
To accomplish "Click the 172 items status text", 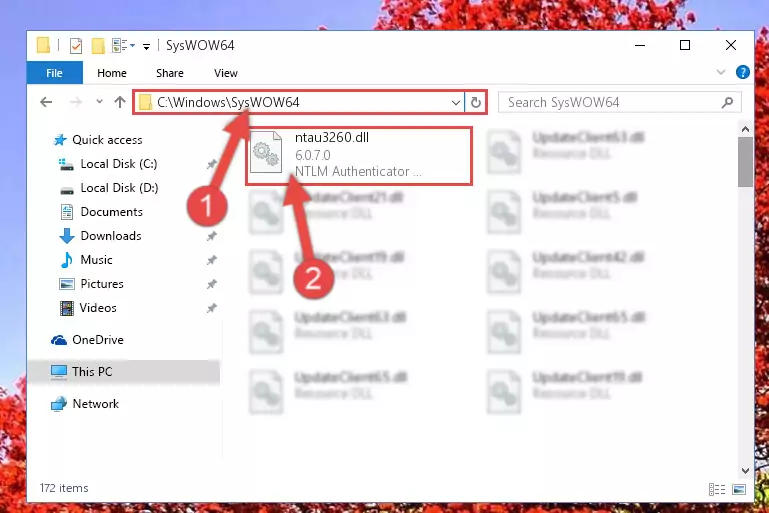I will (x=64, y=488).
